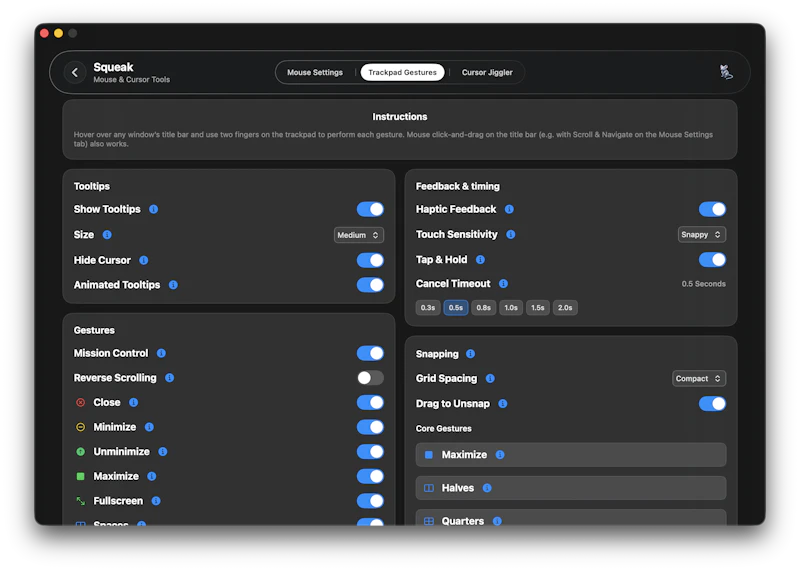Click the Core Gestures label

(x=443, y=429)
